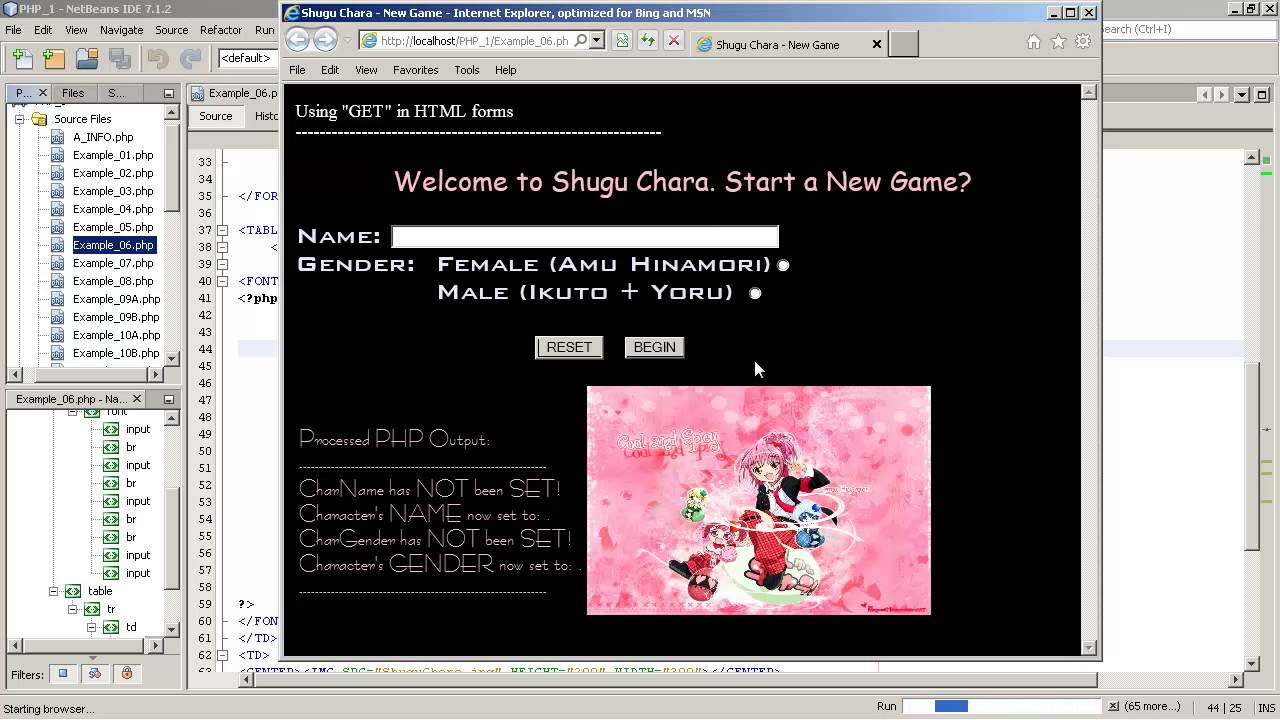Switch to the Files tab in NetBeans
1280x720 pixels.
[73, 93]
